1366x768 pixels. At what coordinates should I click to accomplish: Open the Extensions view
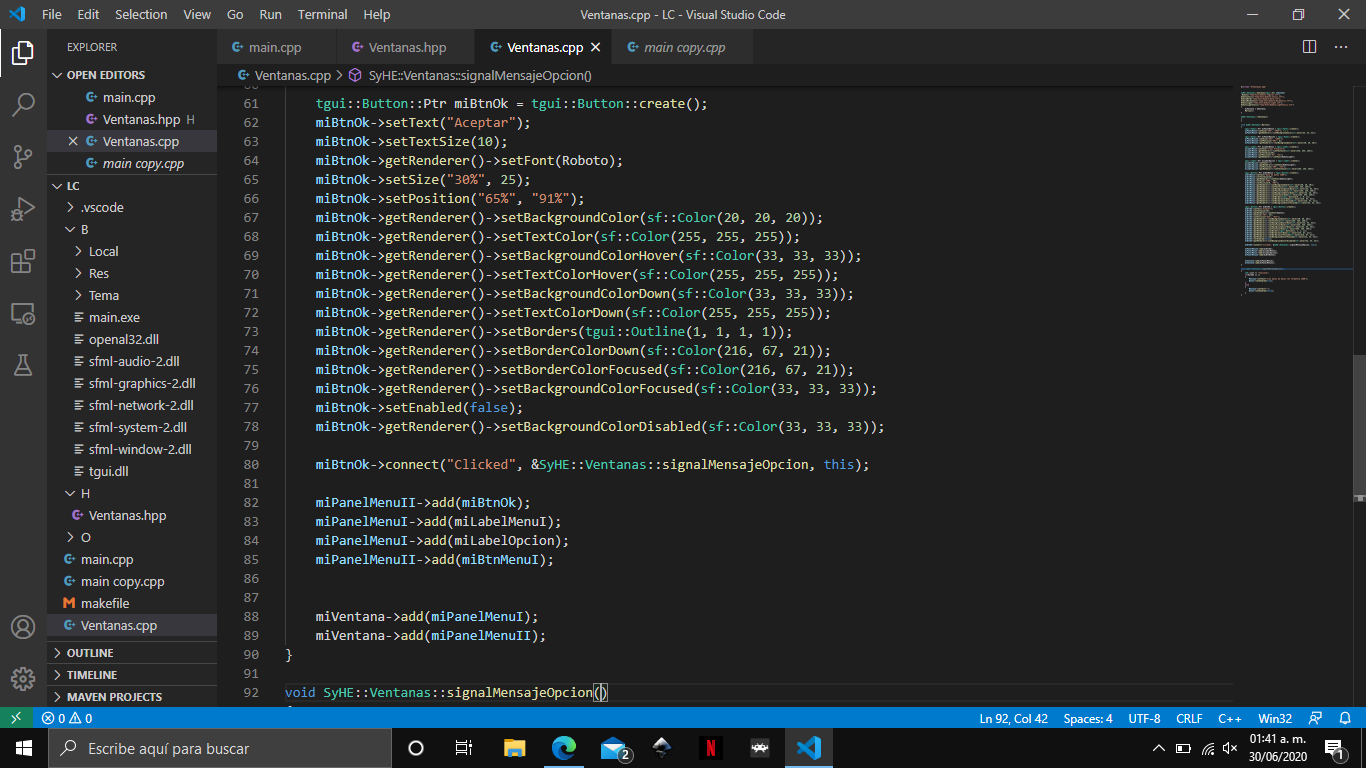point(21,262)
